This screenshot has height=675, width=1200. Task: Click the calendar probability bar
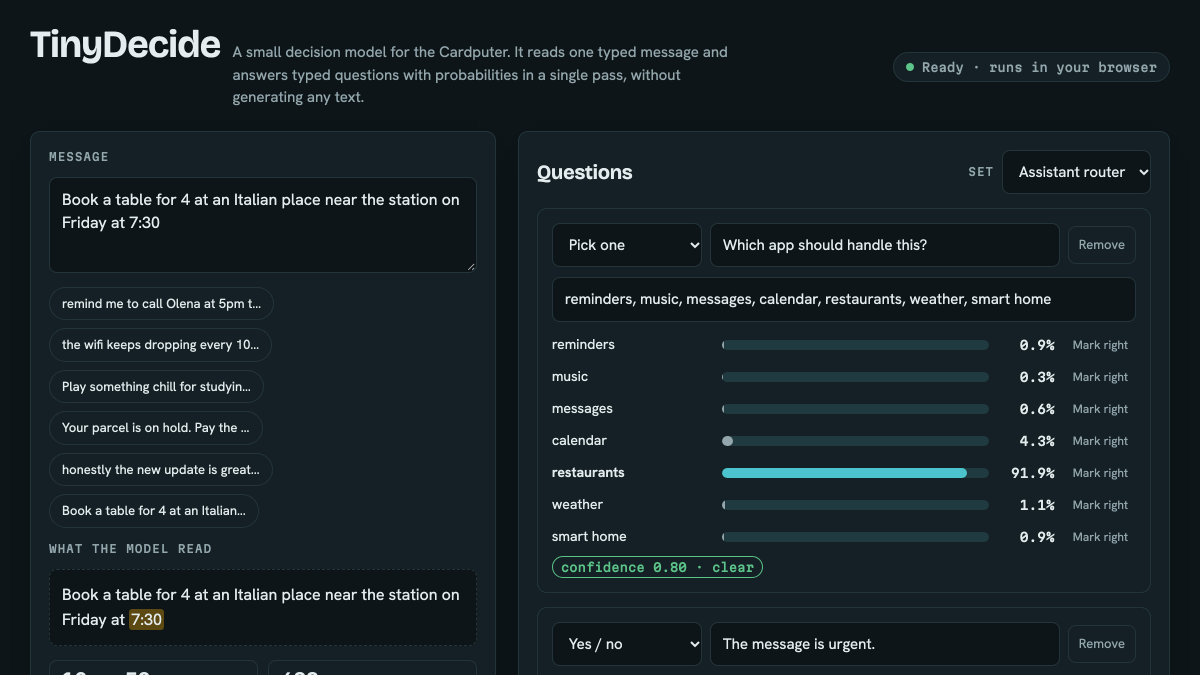pyautogui.click(x=855, y=441)
